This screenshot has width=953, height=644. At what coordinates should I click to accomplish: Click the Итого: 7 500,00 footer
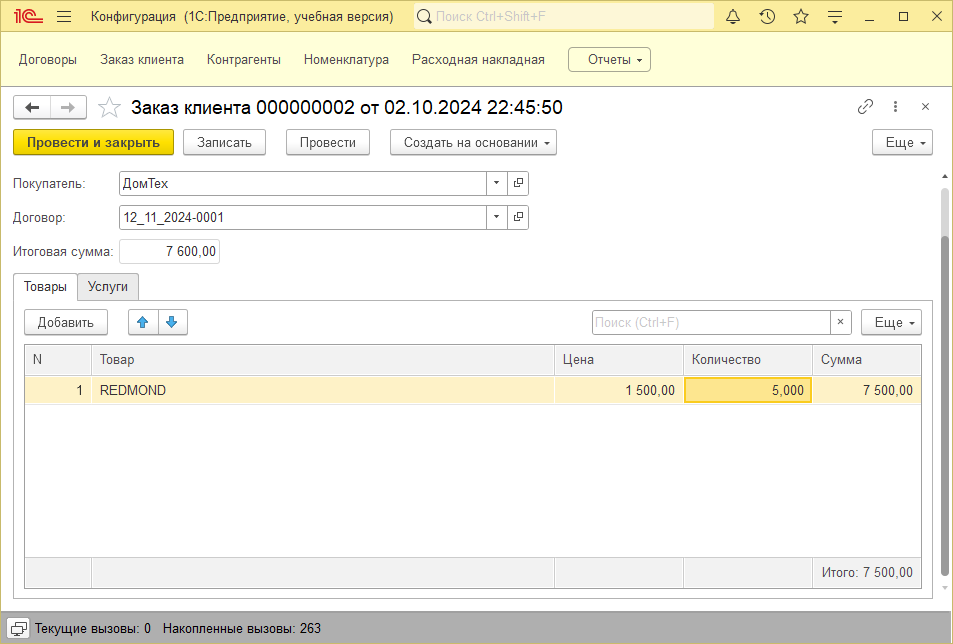click(867, 572)
